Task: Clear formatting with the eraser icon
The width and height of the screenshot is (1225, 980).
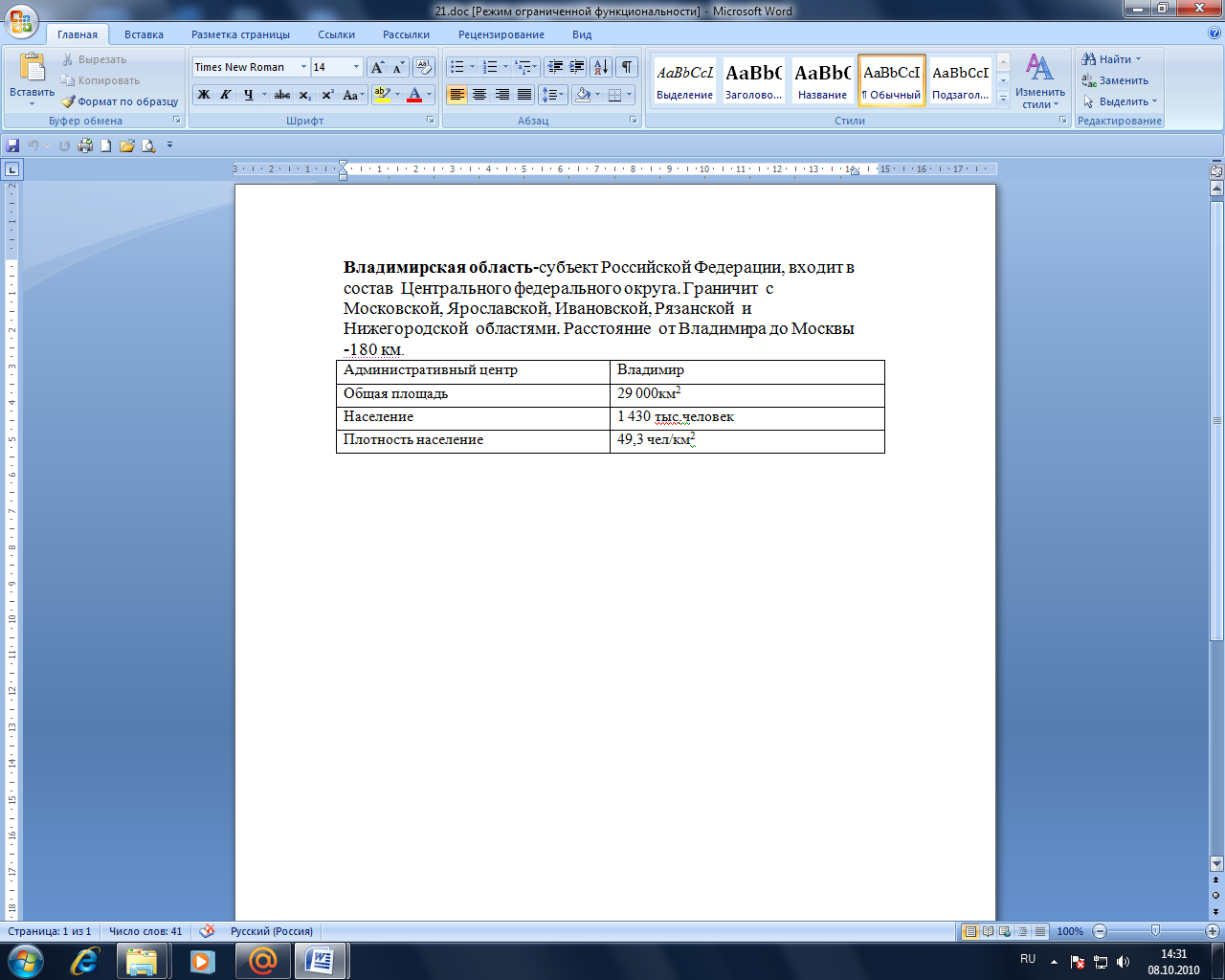Action: (424, 67)
